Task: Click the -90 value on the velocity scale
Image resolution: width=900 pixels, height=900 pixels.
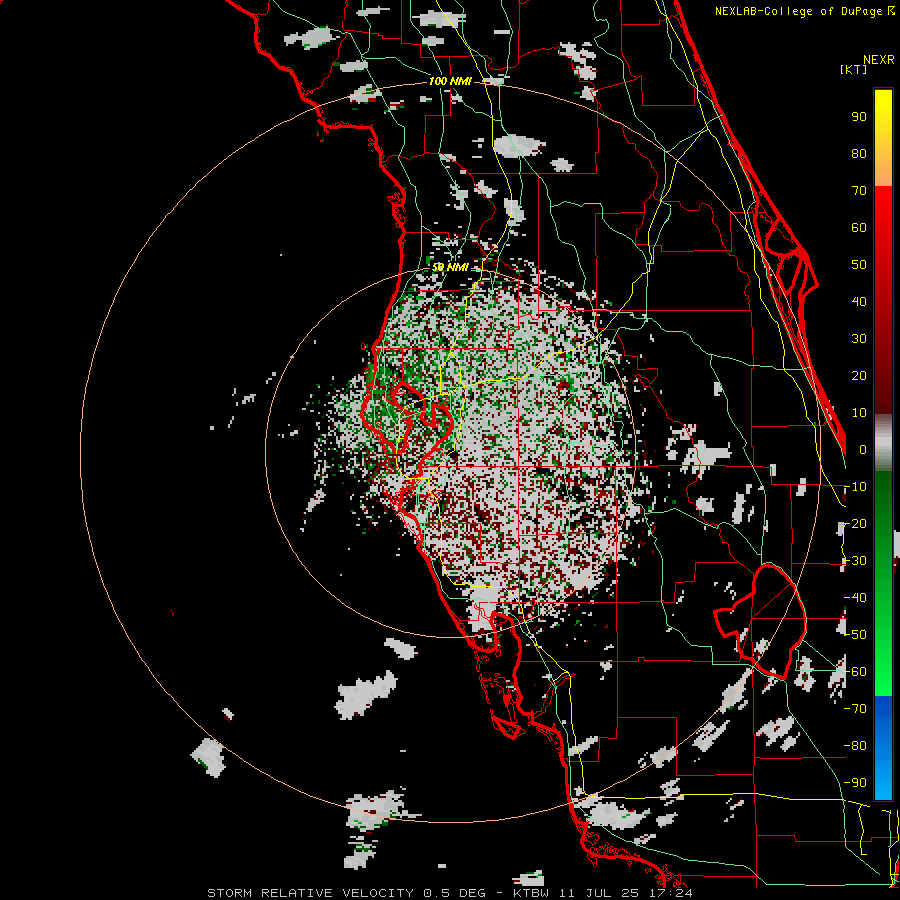Action: (855, 782)
